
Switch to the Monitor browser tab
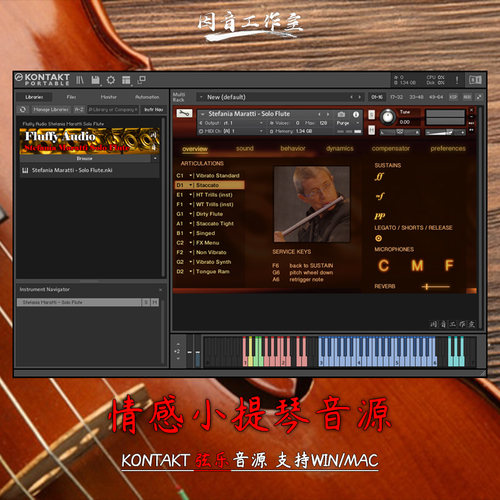coord(109,97)
